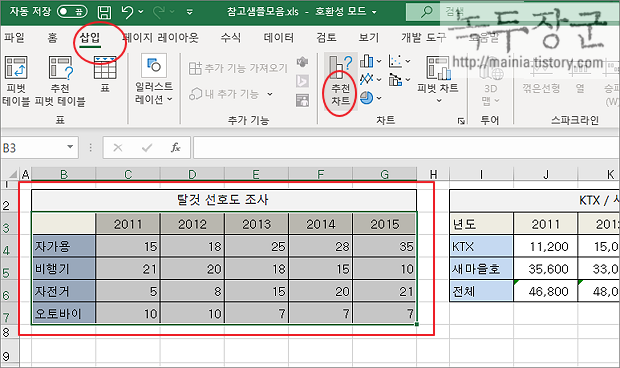Open the Name Box dropdown arrow
Screen dimensions: 620x368
point(70,147)
